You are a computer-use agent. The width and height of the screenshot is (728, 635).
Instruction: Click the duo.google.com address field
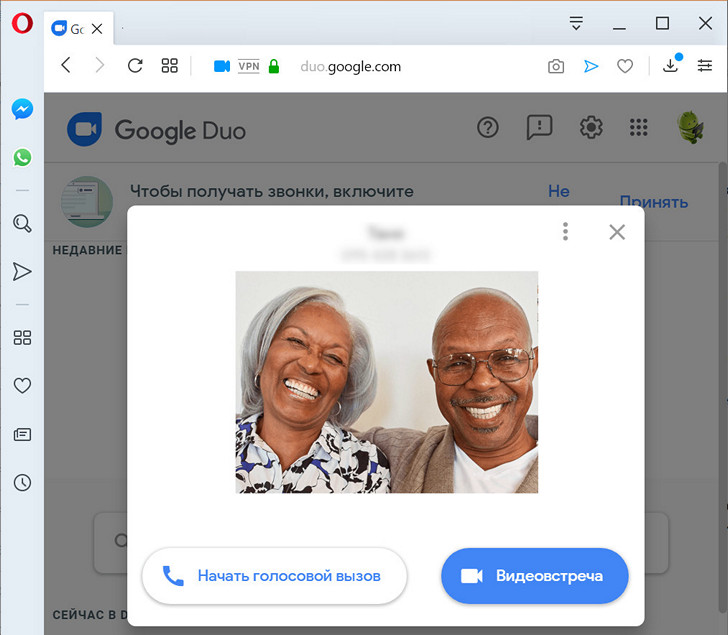pyautogui.click(x=351, y=66)
